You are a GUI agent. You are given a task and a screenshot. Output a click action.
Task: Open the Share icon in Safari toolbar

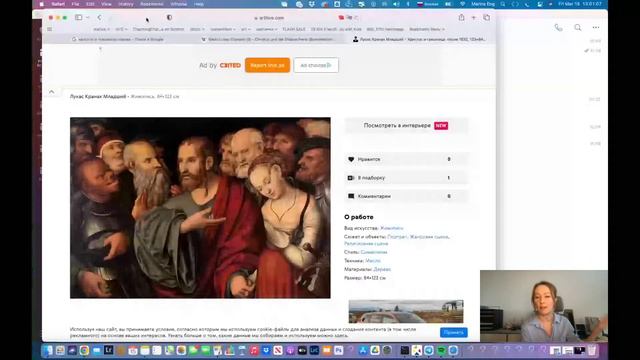pos(461,18)
